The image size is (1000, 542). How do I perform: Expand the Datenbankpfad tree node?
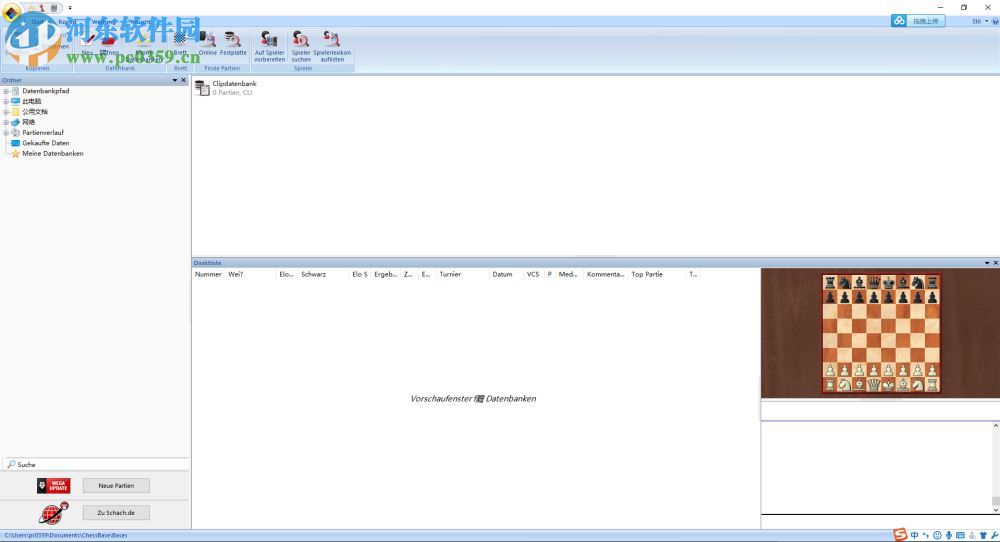tap(6, 91)
